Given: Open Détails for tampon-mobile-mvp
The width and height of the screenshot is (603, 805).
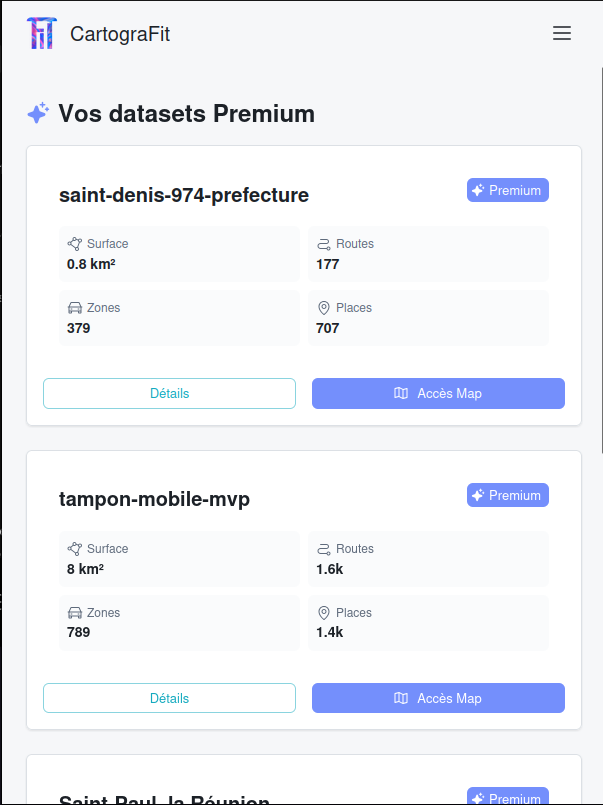Looking at the screenshot, I should pyautogui.click(x=169, y=698).
